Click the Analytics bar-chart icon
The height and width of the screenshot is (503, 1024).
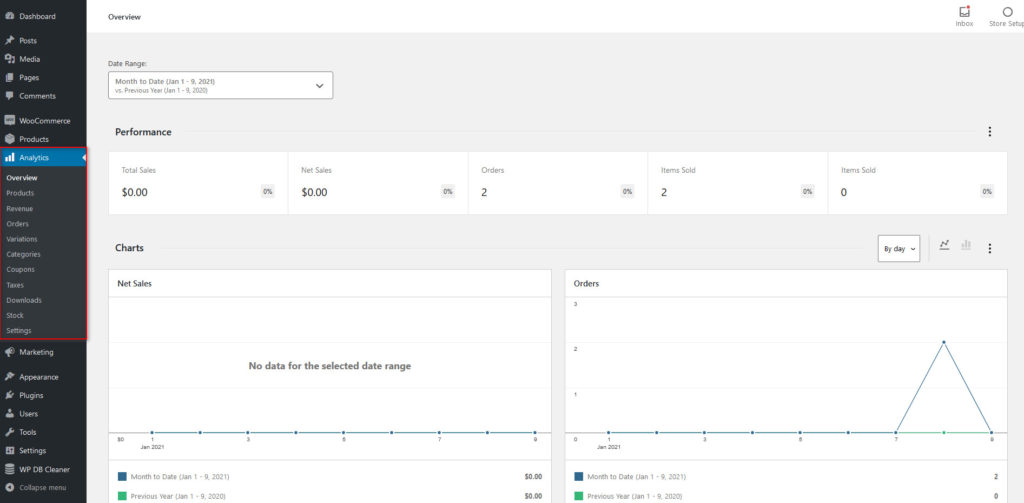(10, 157)
